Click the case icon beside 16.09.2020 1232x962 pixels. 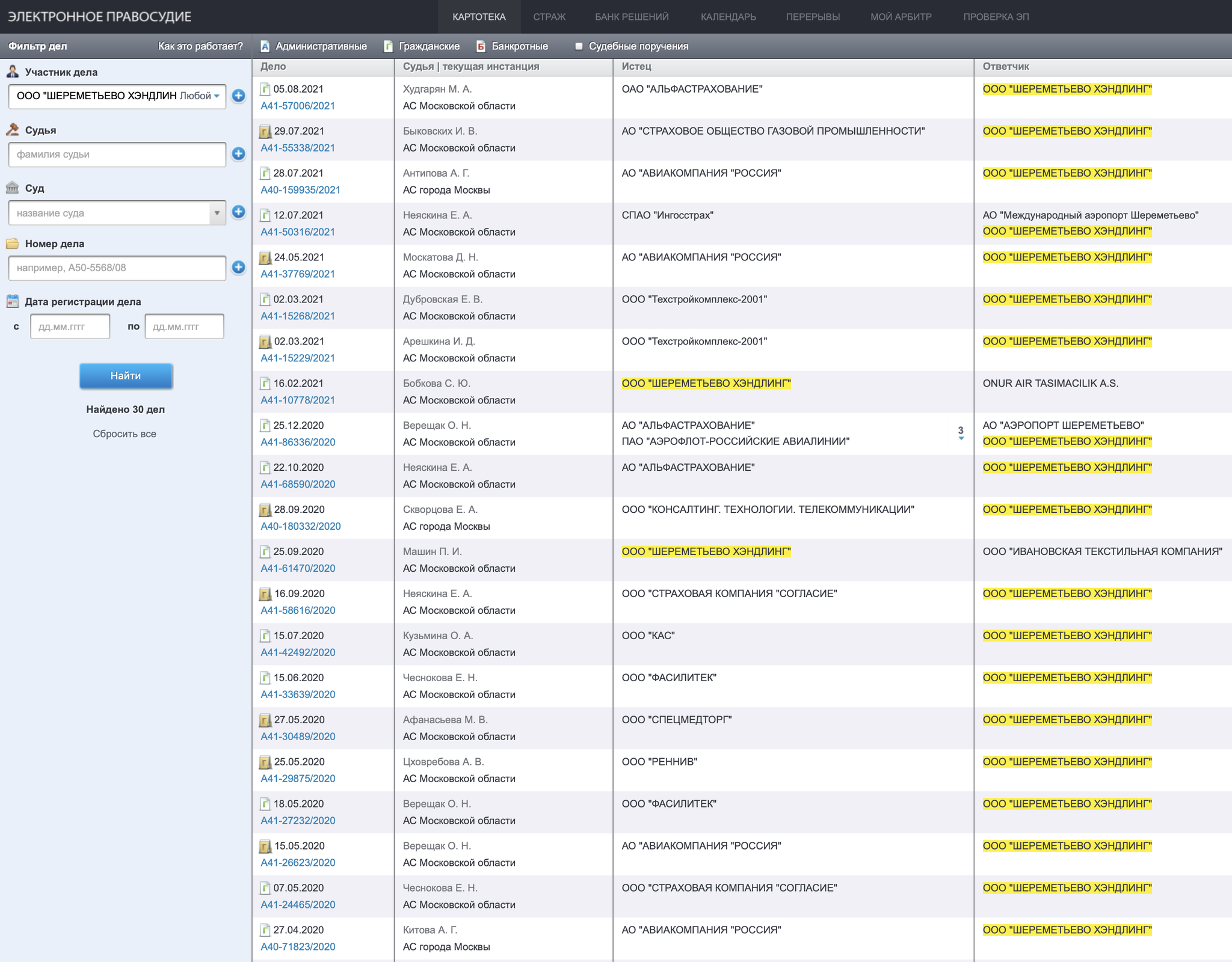point(265,594)
